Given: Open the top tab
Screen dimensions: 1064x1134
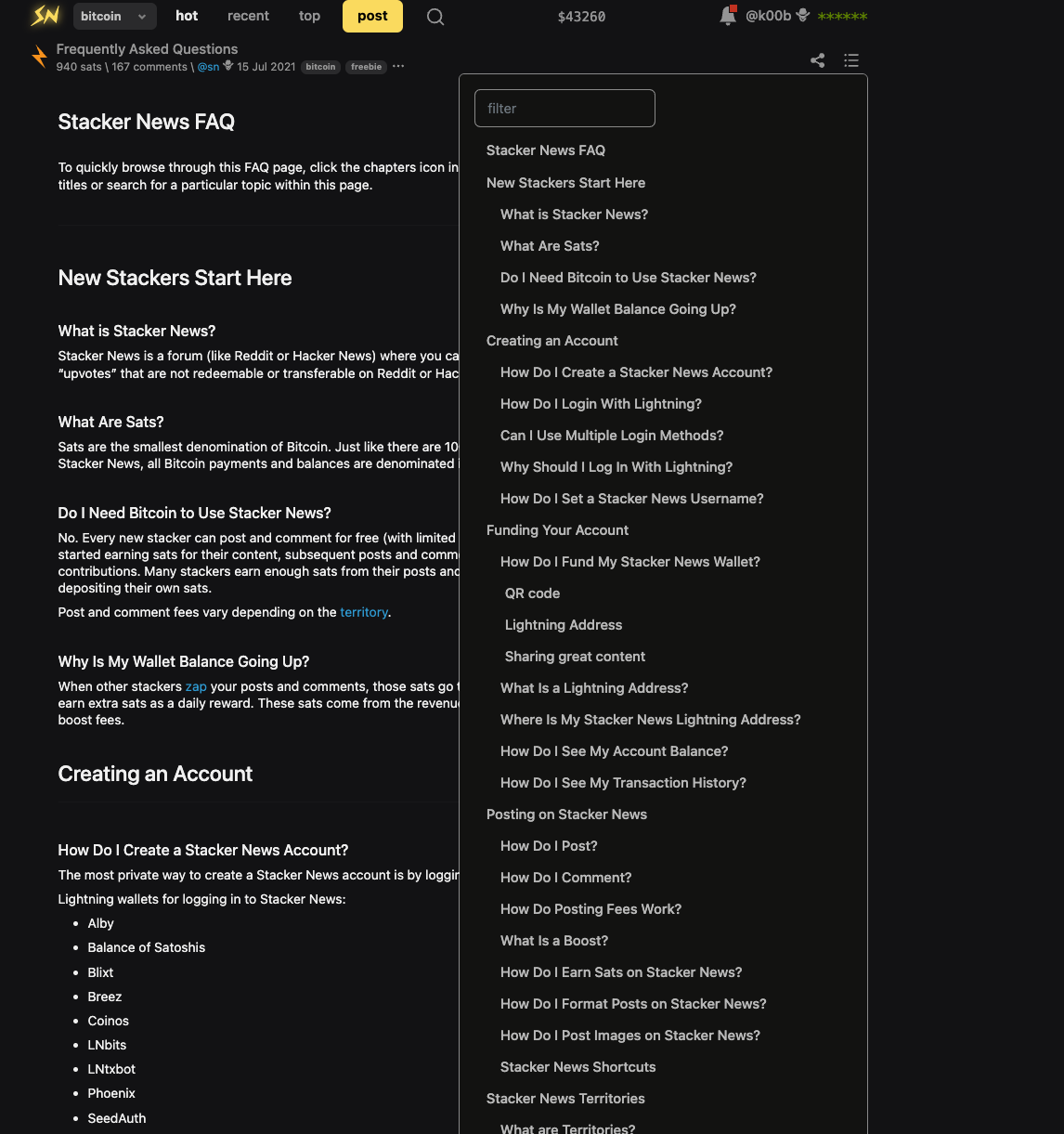Looking at the screenshot, I should pyautogui.click(x=309, y=16).
